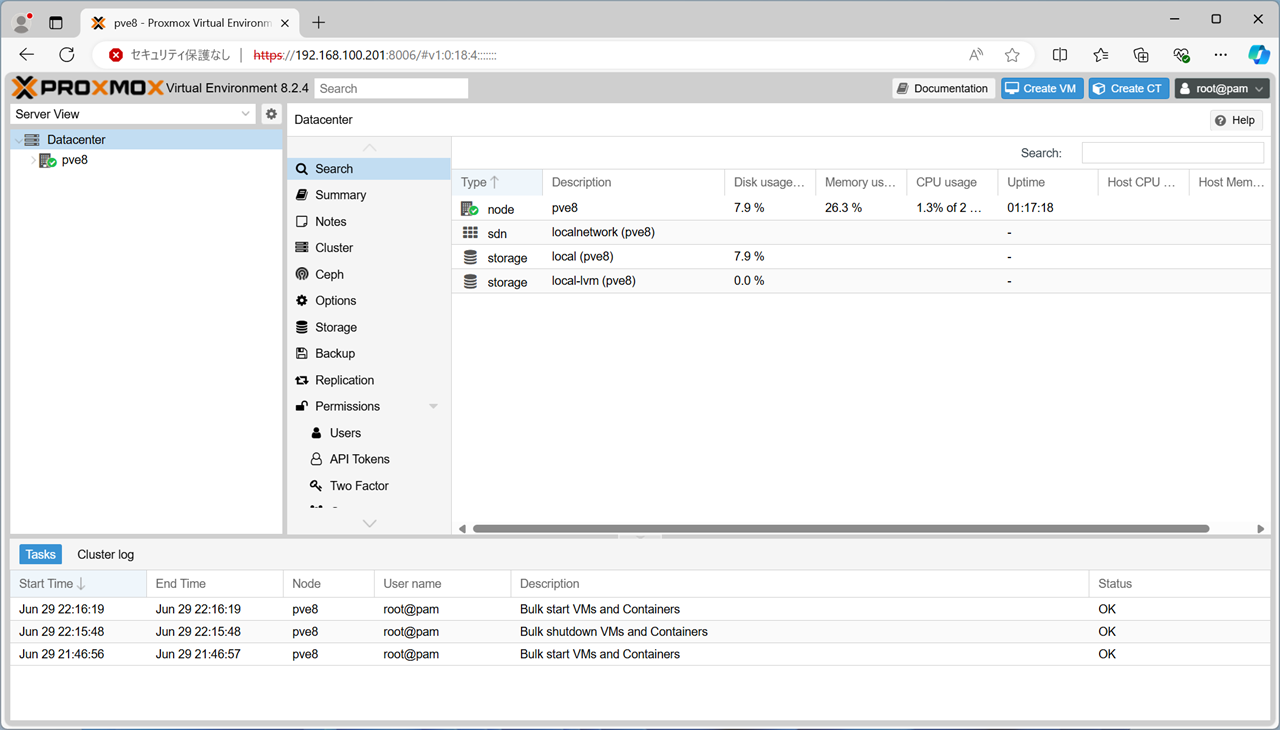Open Cluster settings in sidebar
1280x730 pixels.
333,248
